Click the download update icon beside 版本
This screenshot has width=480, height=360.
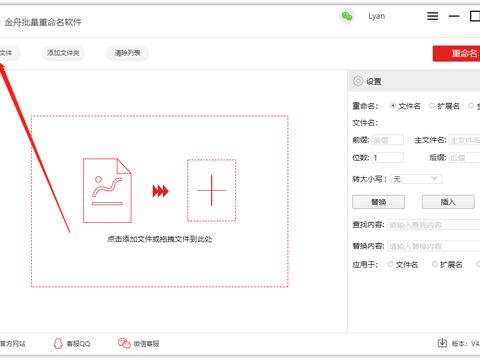pyautogui.click(x=442, y=343)
